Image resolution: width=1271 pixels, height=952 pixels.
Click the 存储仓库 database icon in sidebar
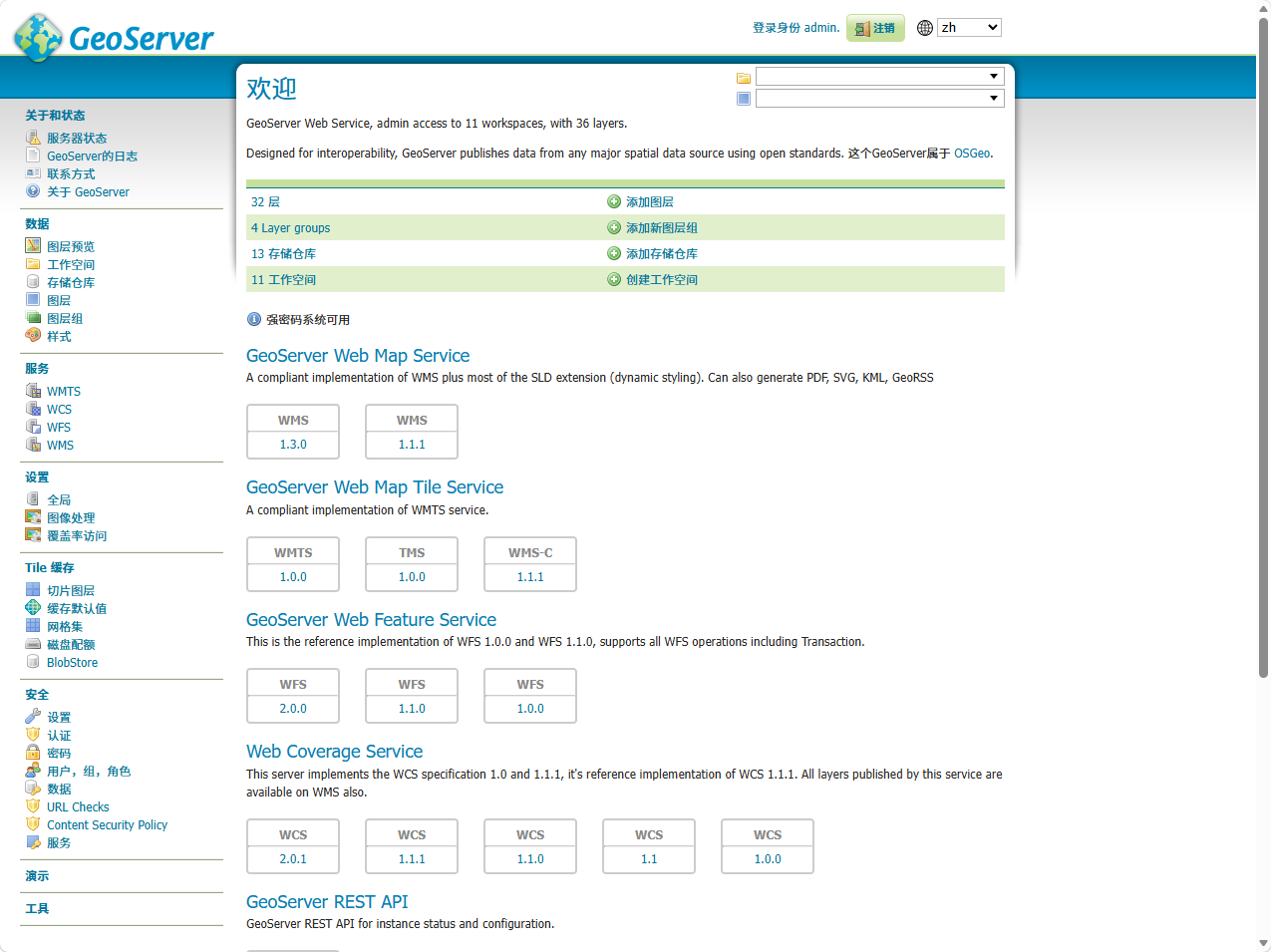coord(33,282)
